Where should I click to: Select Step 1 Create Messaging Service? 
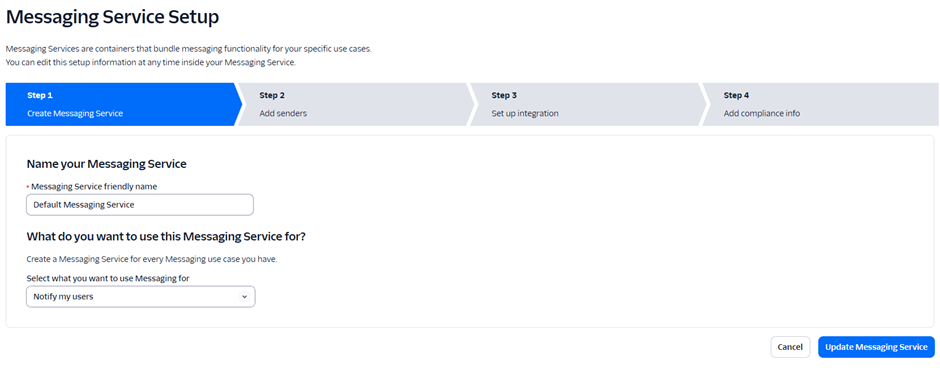pyautogui.click(x=123, y=104)
